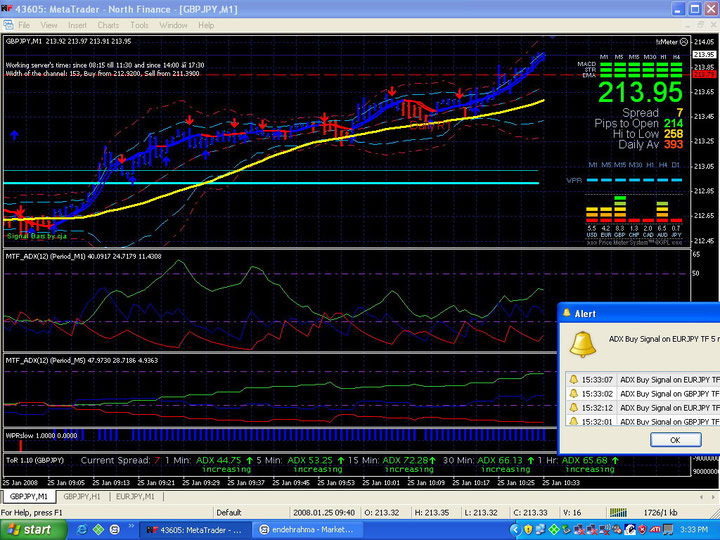Click the '25 Jan 09:37' time axis label
The height and width of the screenshot is (540, 720).
pos(246,483)
